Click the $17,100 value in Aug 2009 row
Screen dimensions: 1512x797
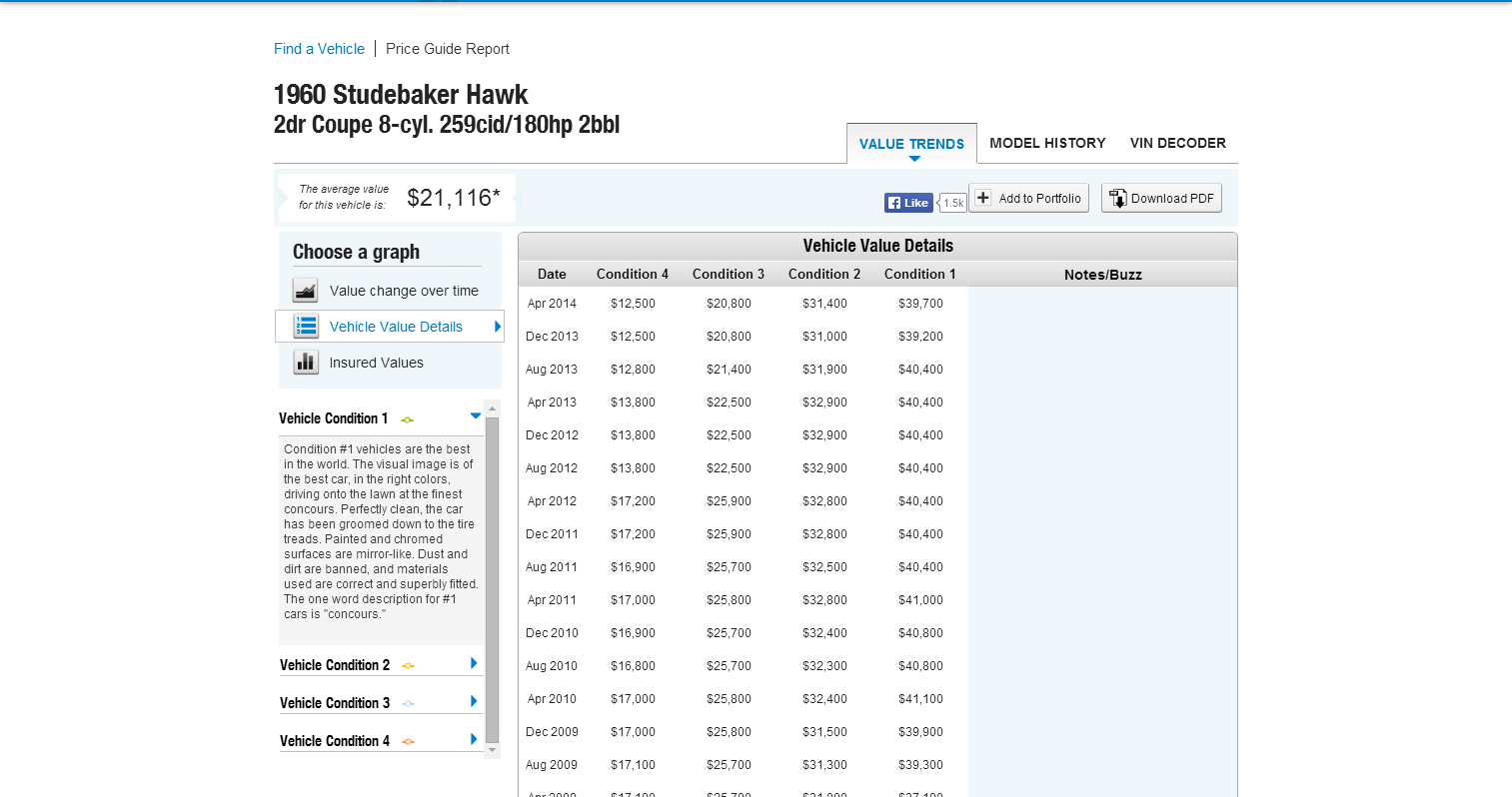pos(633,765)
